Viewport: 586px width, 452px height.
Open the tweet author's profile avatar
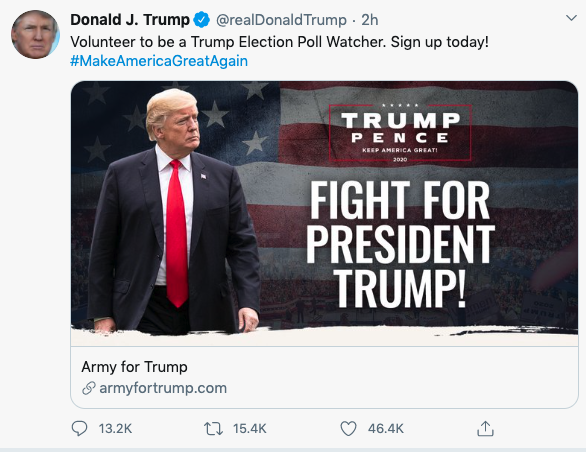[36, 34]
